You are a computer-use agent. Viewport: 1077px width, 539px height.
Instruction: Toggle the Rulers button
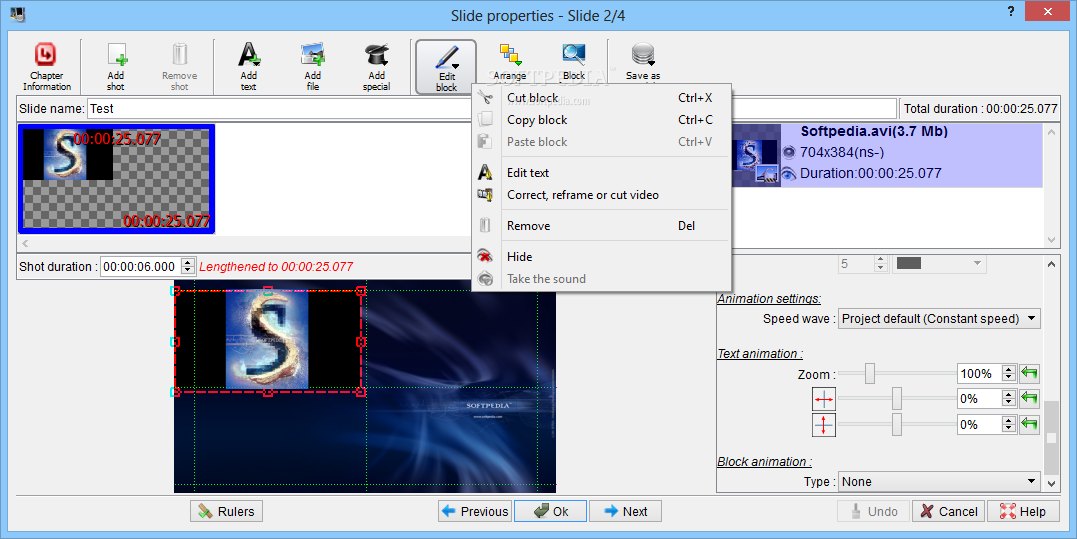tap(227, 512)
